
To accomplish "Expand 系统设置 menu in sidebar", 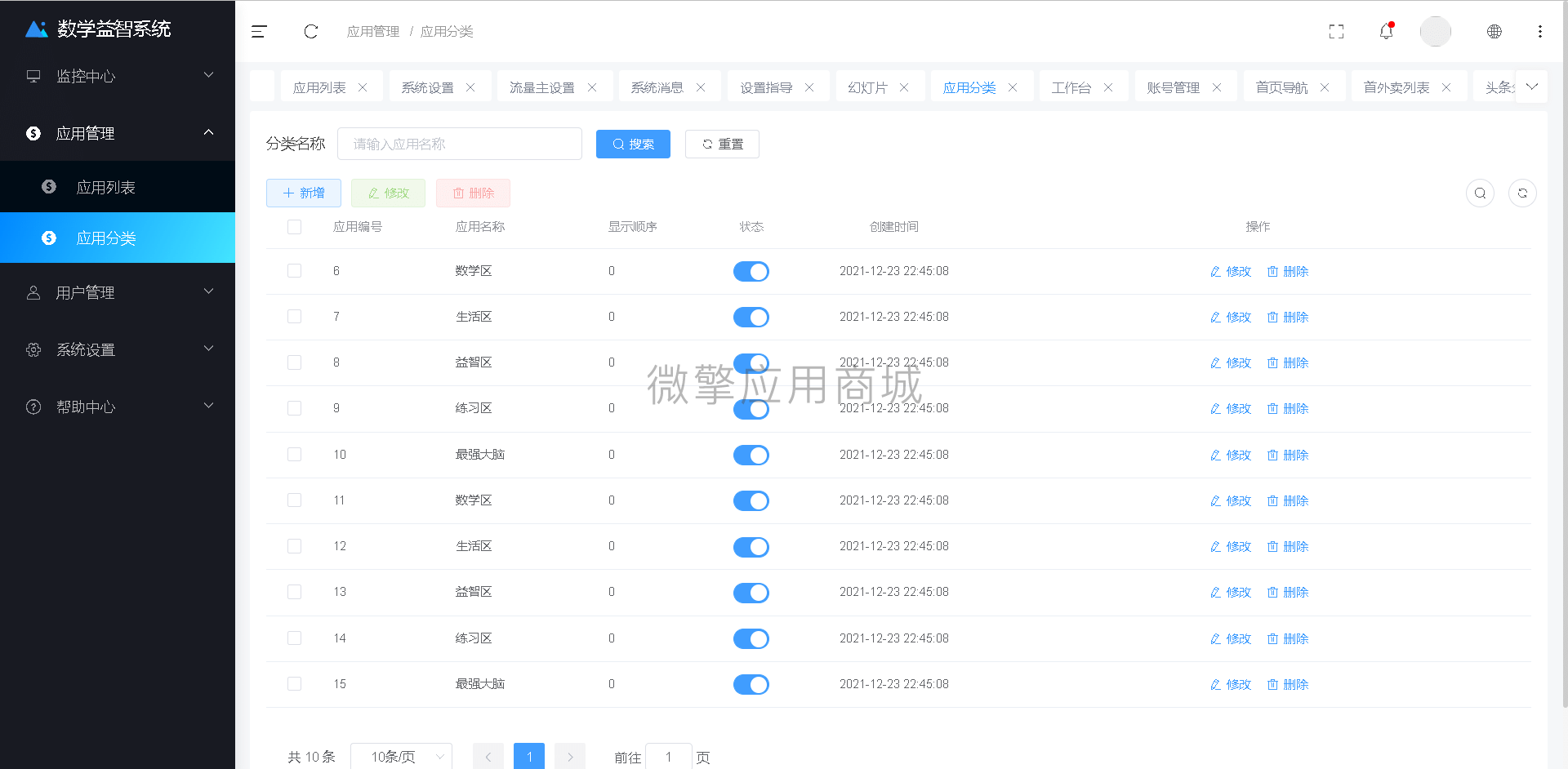I will 118,349.
